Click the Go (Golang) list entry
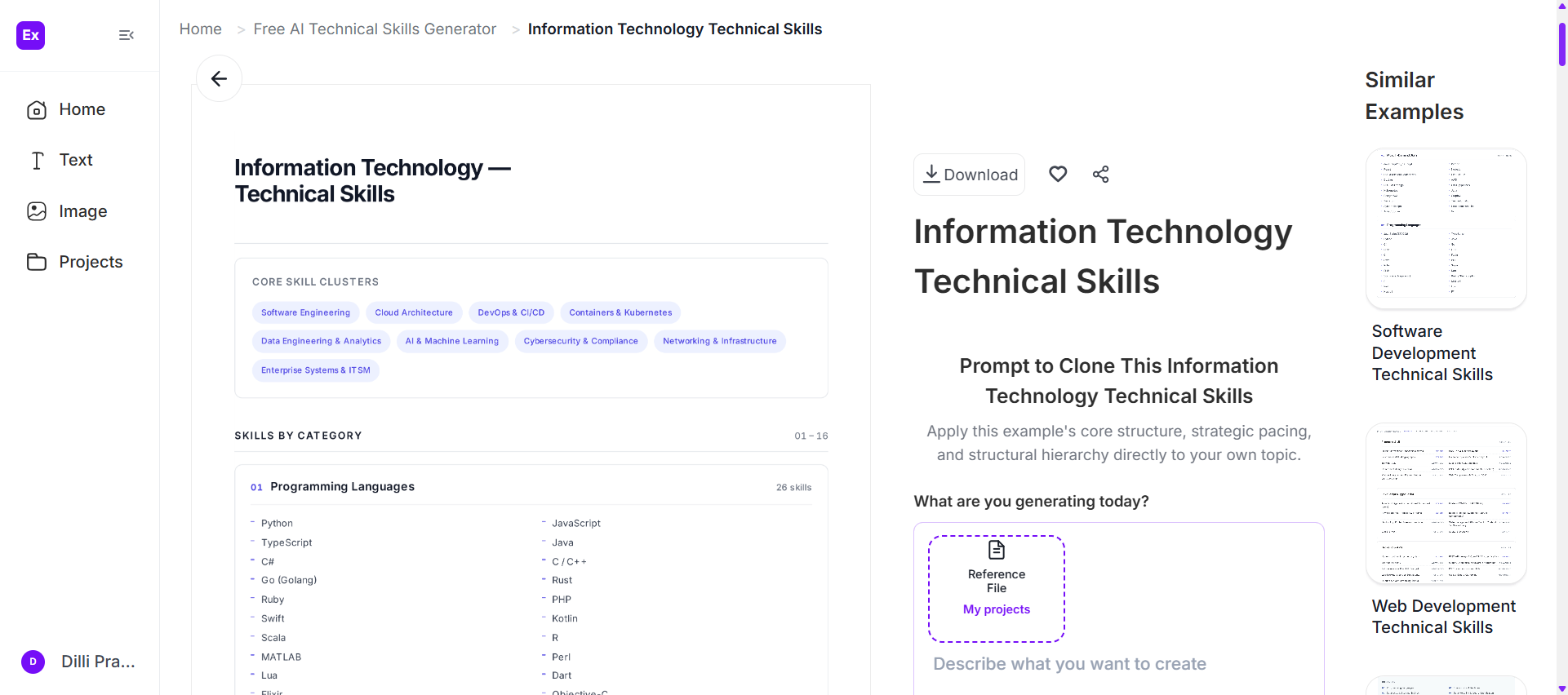The image size is (1568, 695). 289,581
